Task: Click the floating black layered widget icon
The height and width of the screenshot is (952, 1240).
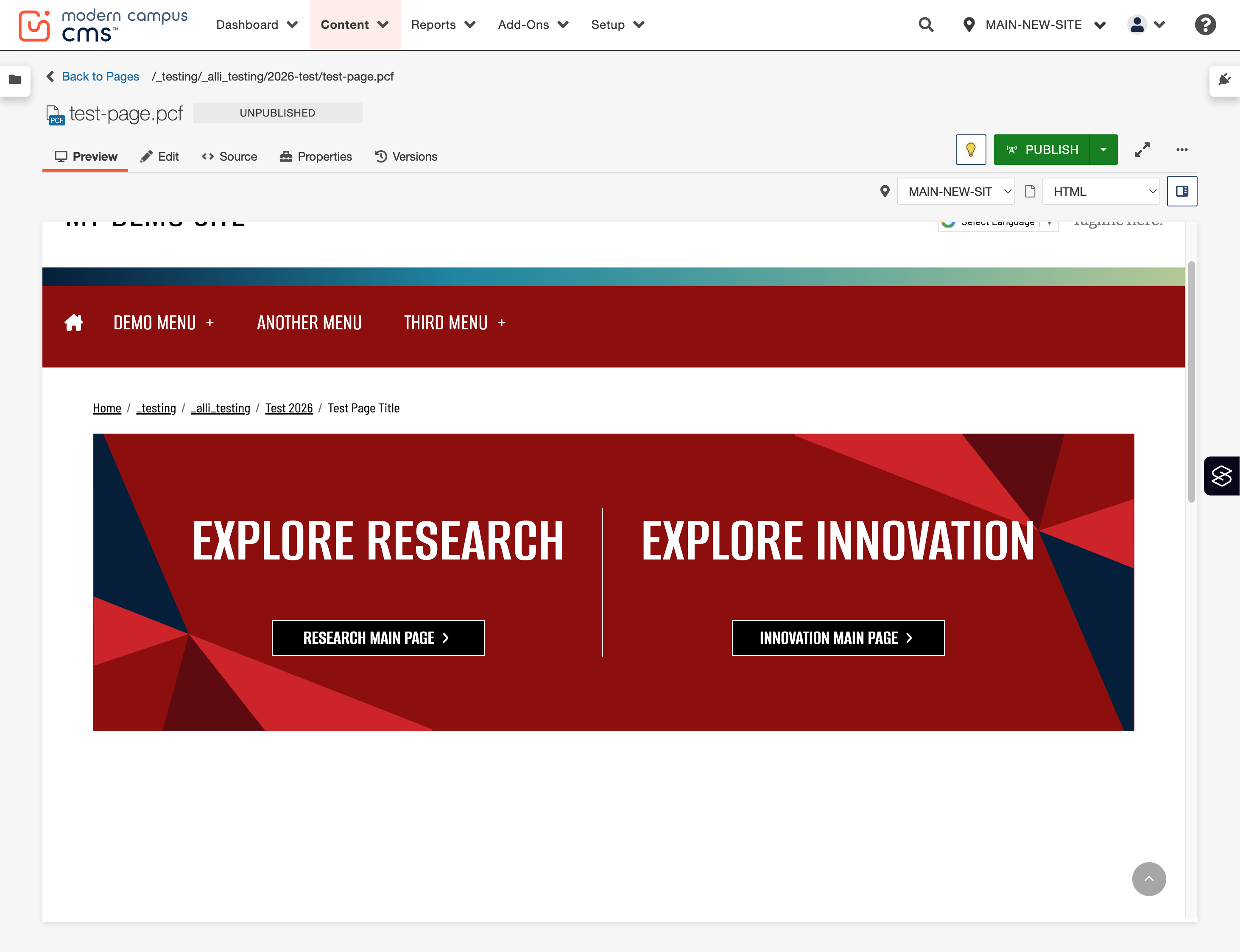Action: click(x=1222, y=476)
